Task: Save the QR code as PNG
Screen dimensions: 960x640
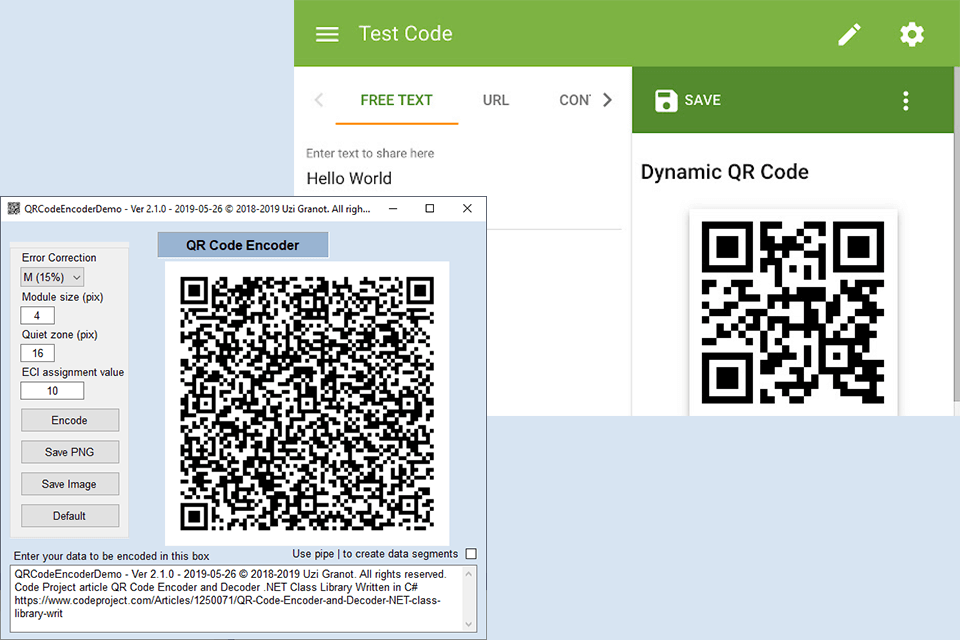Action: [70, 452]
